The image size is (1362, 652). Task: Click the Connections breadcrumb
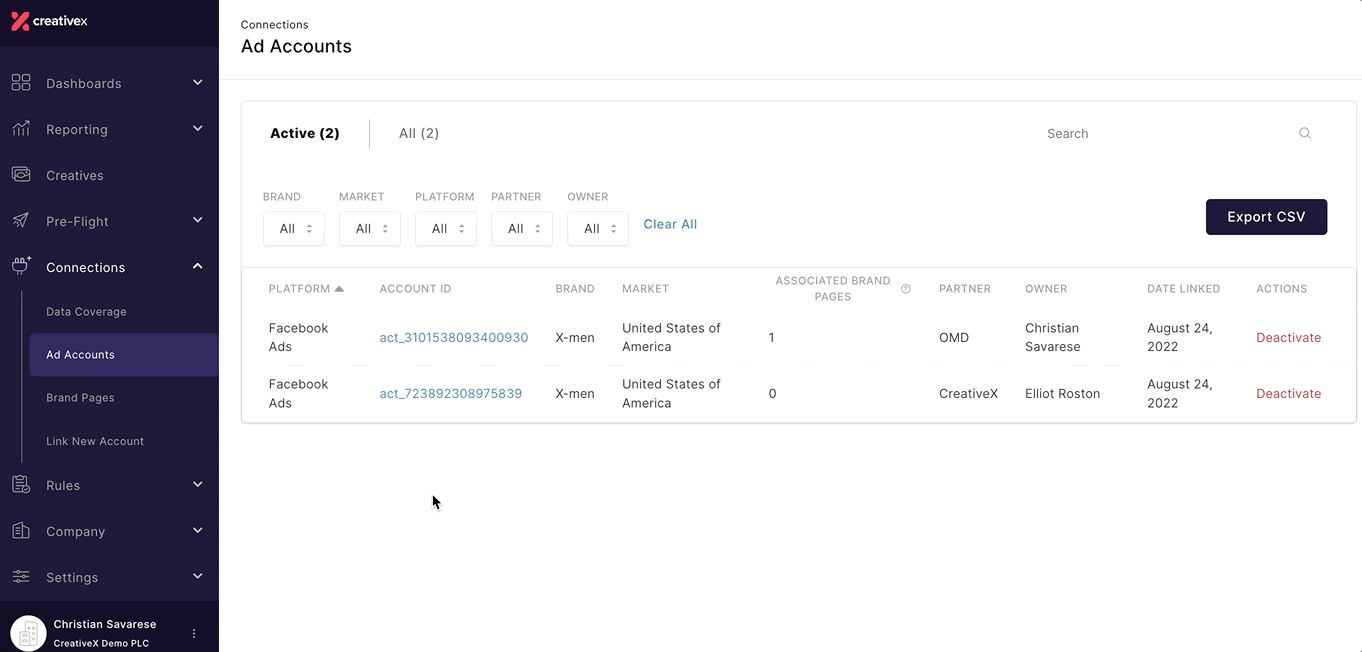[x=275, y=24]
